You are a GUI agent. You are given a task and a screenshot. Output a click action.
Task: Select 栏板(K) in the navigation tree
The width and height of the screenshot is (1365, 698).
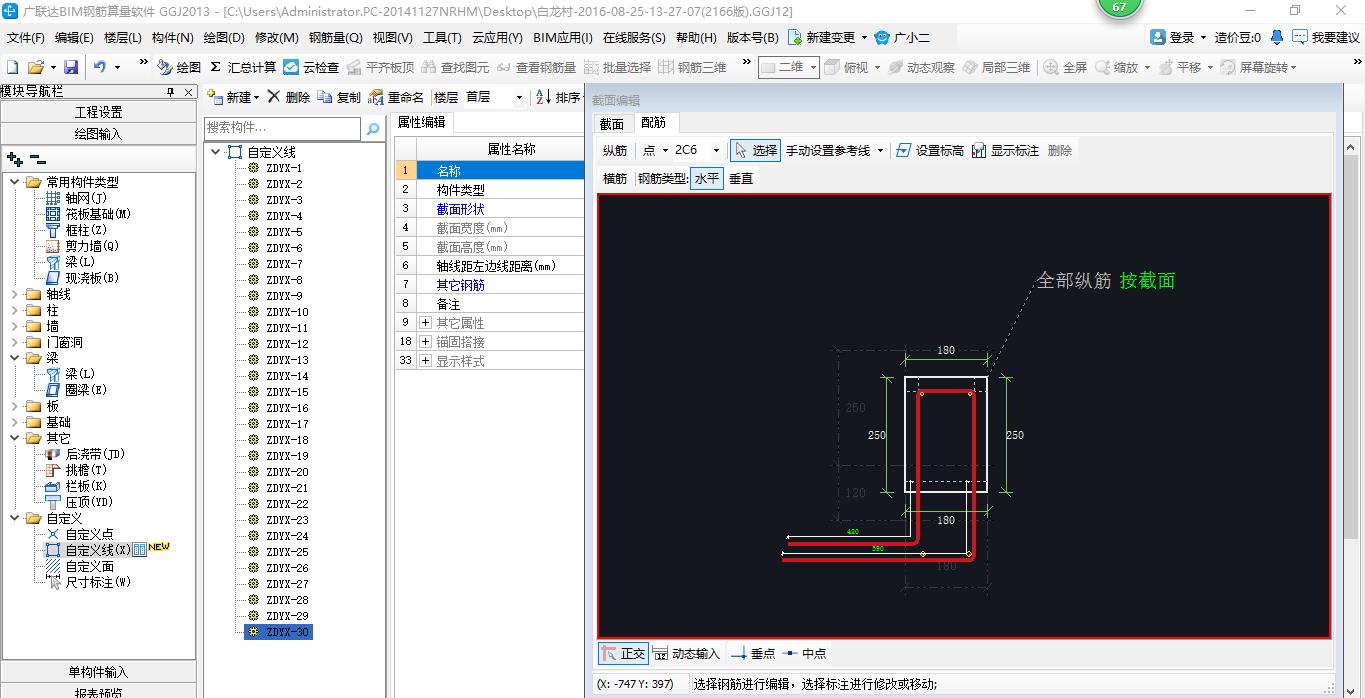tap(78, 486)
